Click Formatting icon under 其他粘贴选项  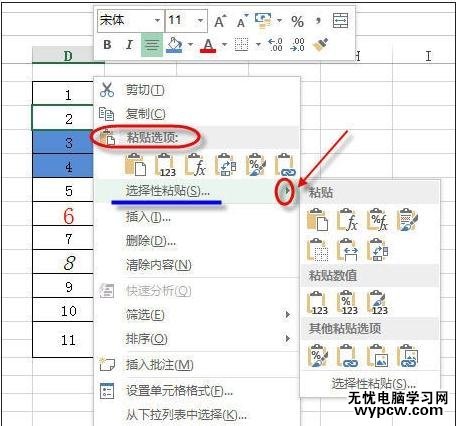[x=317, y=356]
